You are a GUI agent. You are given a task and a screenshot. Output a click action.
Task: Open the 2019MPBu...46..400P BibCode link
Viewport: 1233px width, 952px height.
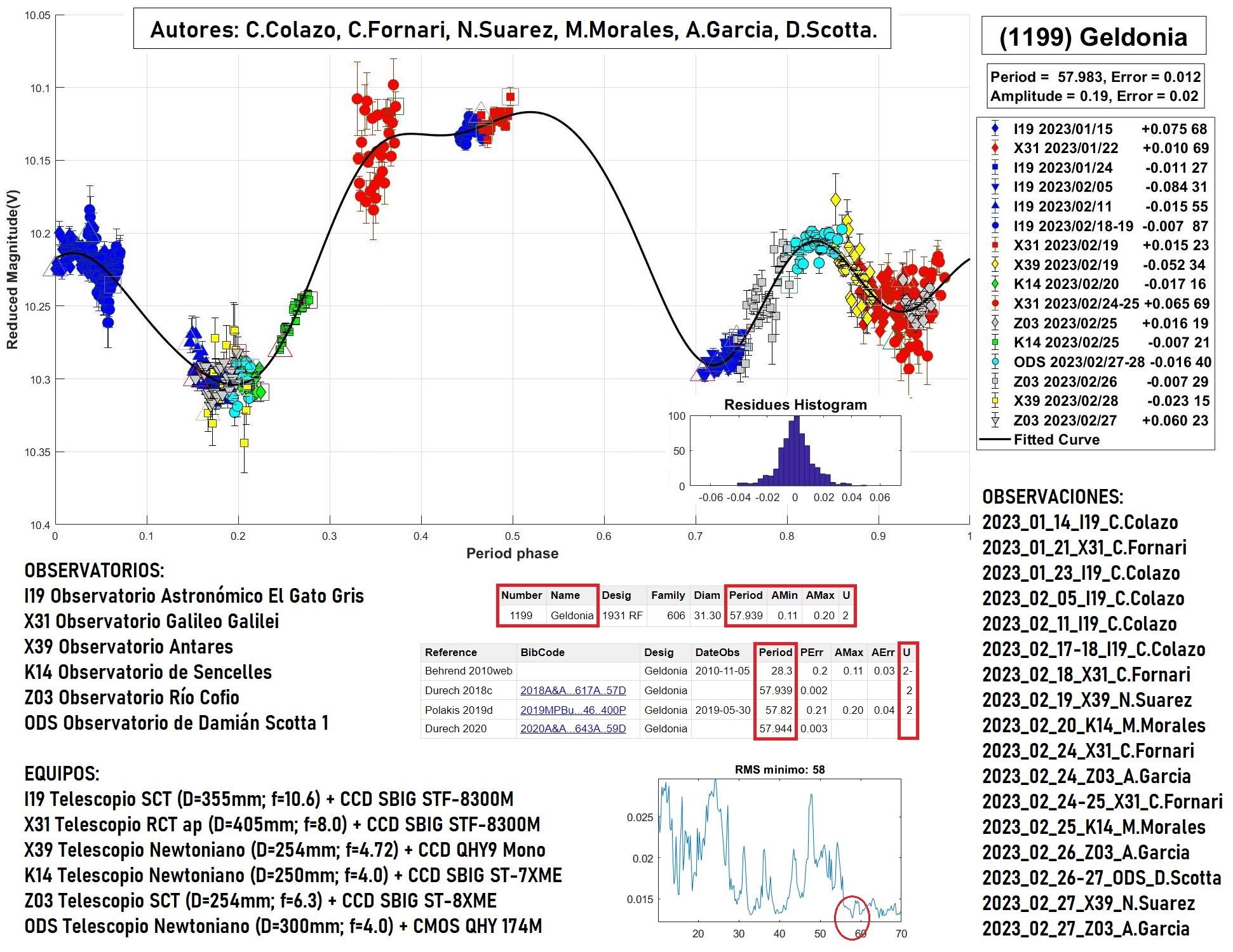click(x=573, y=710)
